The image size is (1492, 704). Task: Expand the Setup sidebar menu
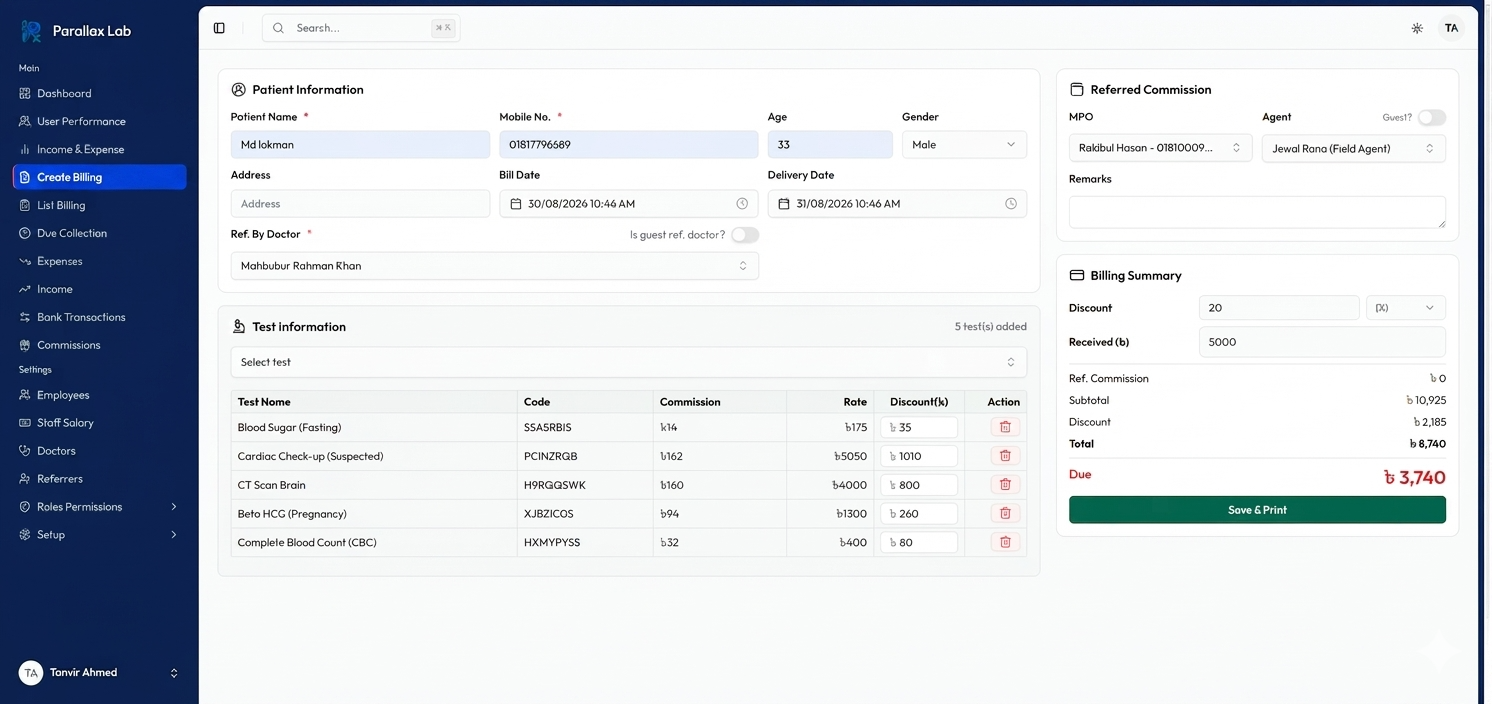point(99,535)
